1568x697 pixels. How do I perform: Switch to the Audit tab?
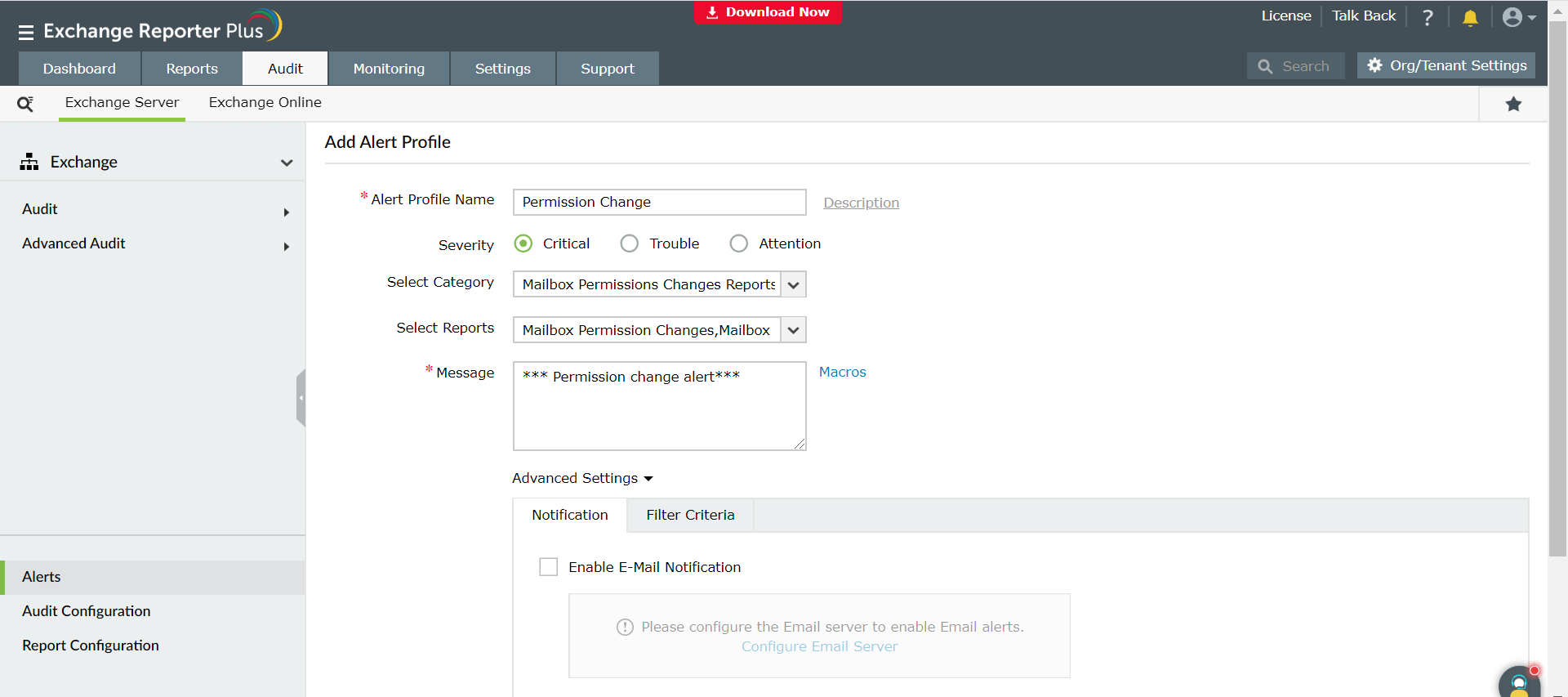(x=285, y=69)
